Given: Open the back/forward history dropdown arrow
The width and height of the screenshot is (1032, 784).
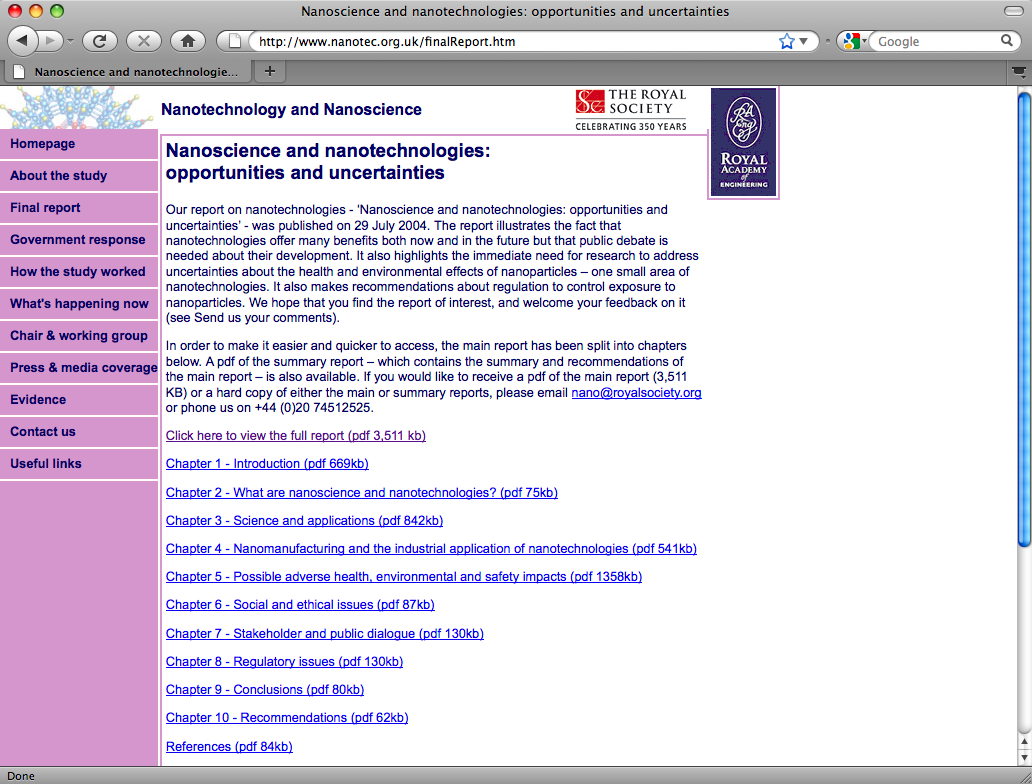Looking at the screenshot, I should tap(70, 41).
